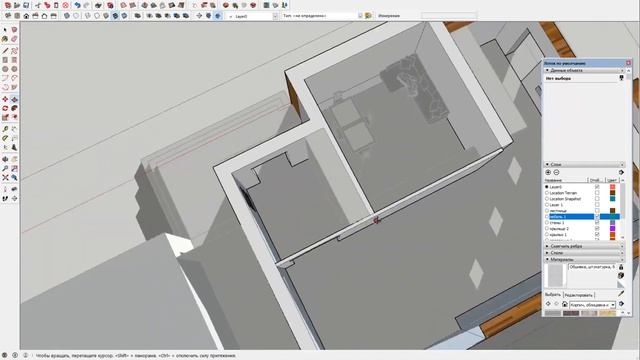The width and height of the screenshot is (640, 360).
Task: Hide the стены 1 layer
Action: tap(597, 222)
